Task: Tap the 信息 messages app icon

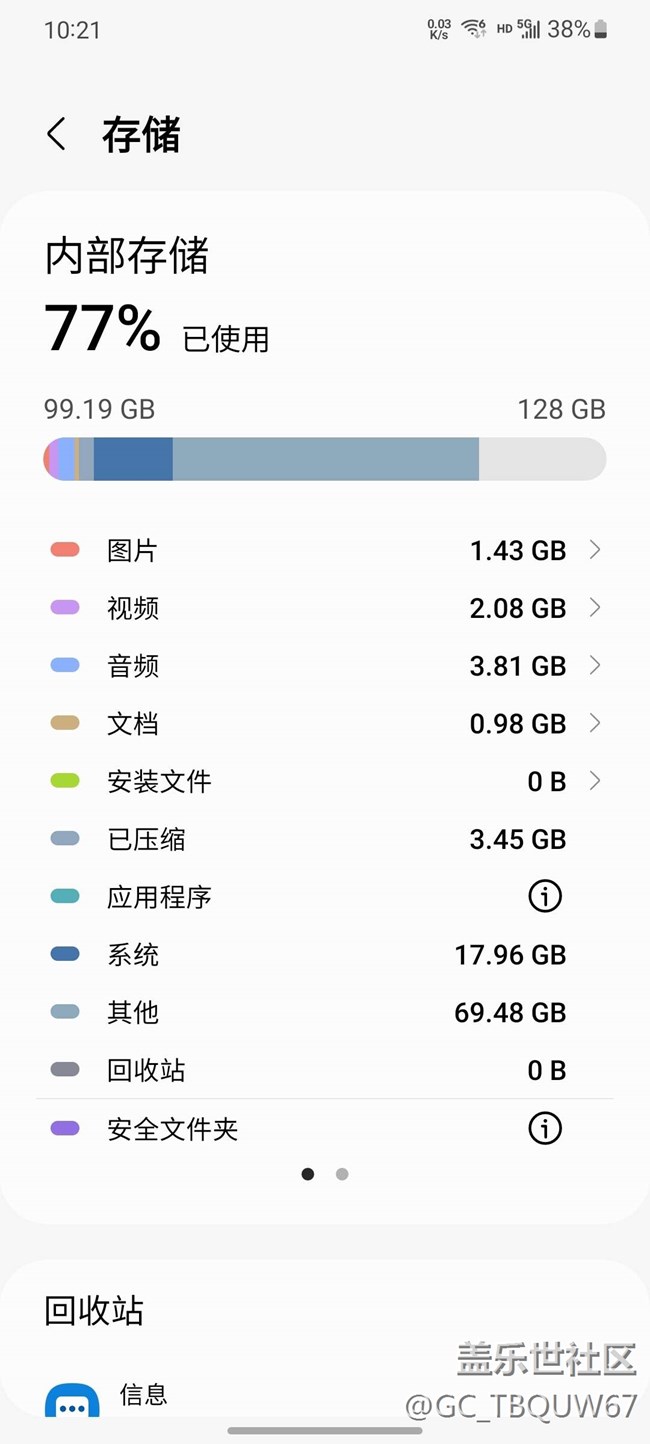Action: coord(72,1400)
